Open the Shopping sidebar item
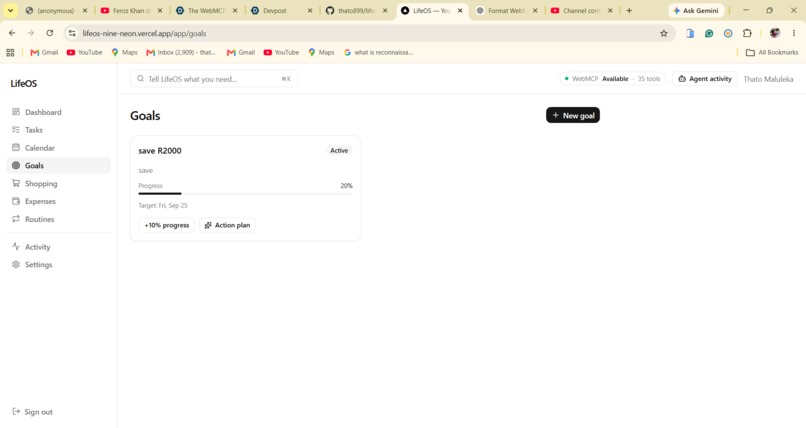The width and height of the screenshot is (806, 428). [x=58, y=183]
